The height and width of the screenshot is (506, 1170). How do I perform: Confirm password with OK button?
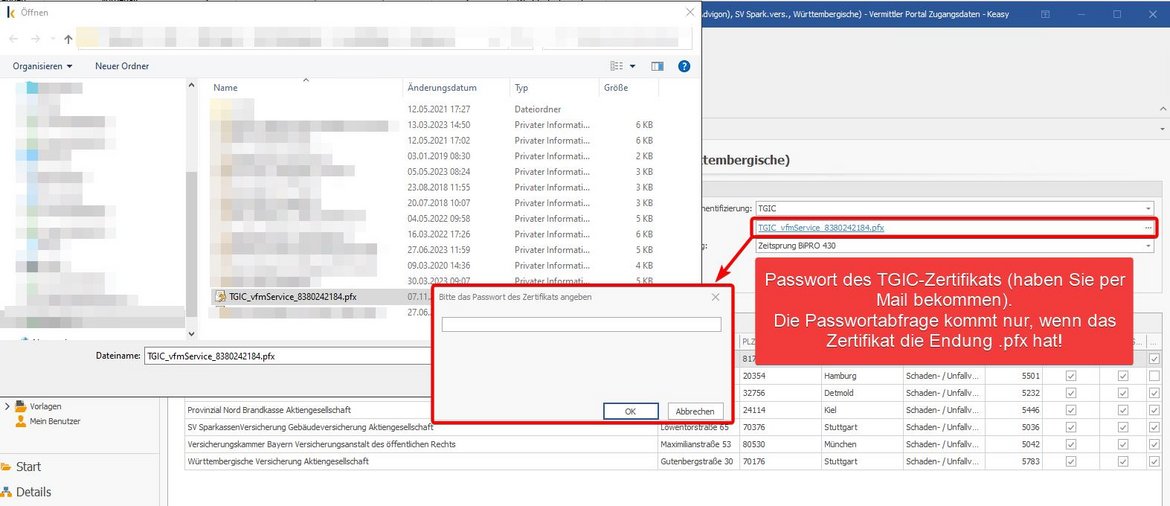pyautogui.click(x=631, y=411)
